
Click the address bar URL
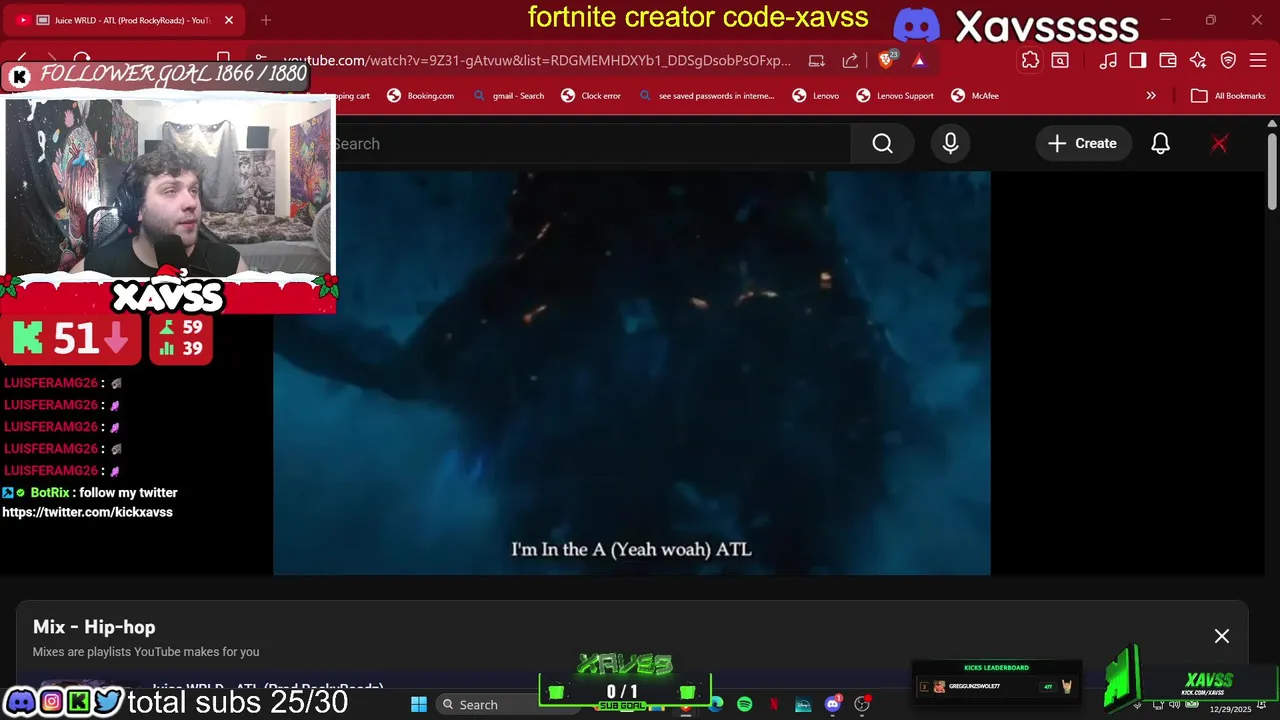point(537,60)
